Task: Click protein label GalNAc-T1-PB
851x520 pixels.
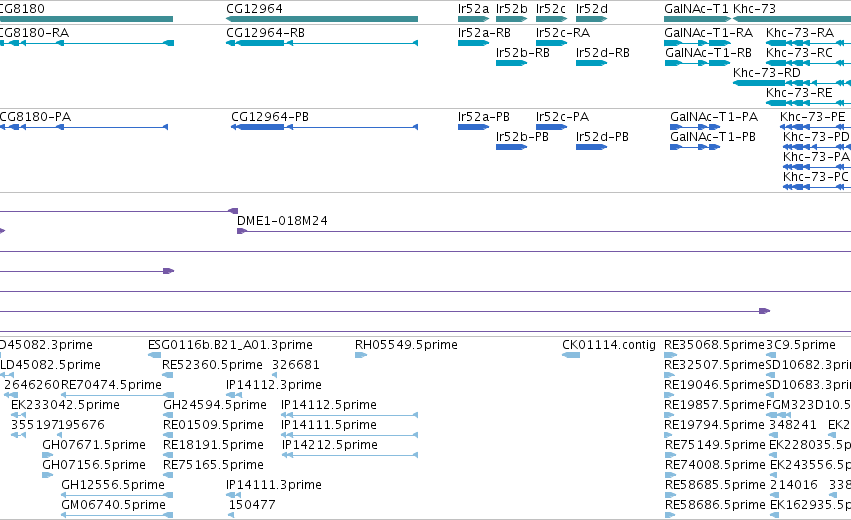Action: pyautogui.click(x=713, y=137)
